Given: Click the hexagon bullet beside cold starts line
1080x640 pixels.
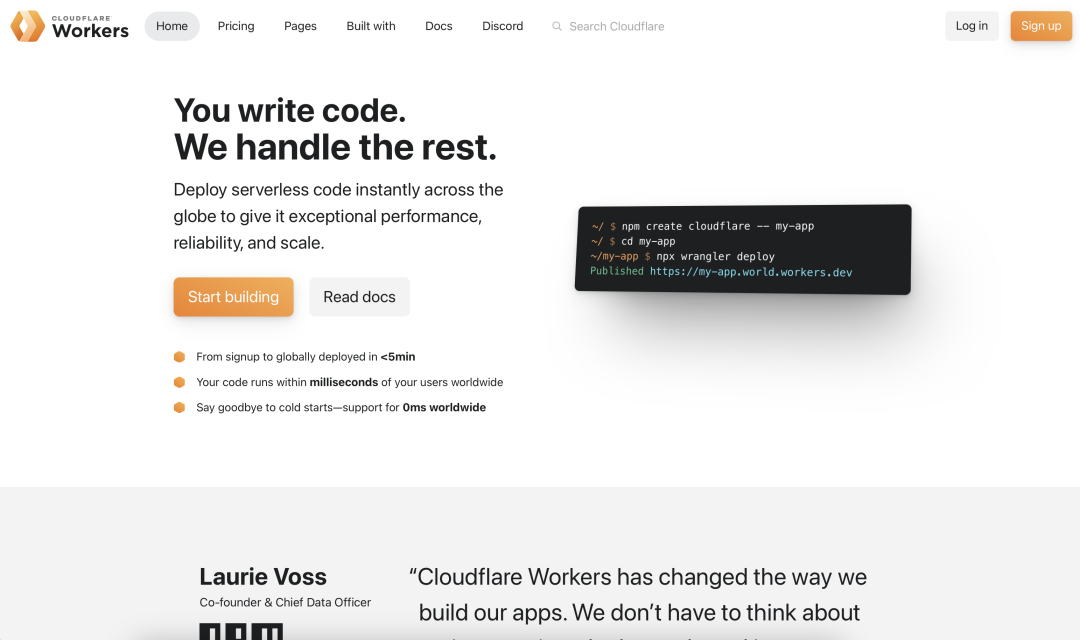Looking at the screenshot, I should (x=179, y=408).
